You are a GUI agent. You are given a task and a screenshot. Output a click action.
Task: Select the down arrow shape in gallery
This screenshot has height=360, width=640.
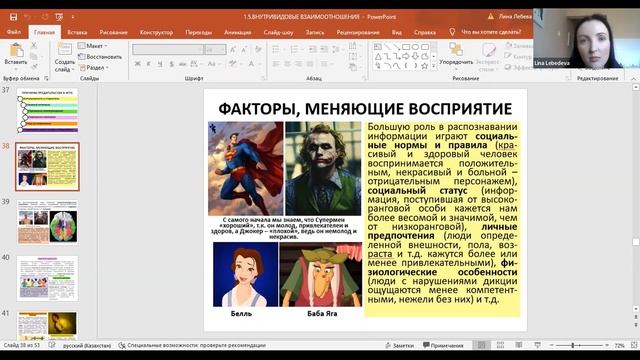pyautogui.click(x=416, y=56)
